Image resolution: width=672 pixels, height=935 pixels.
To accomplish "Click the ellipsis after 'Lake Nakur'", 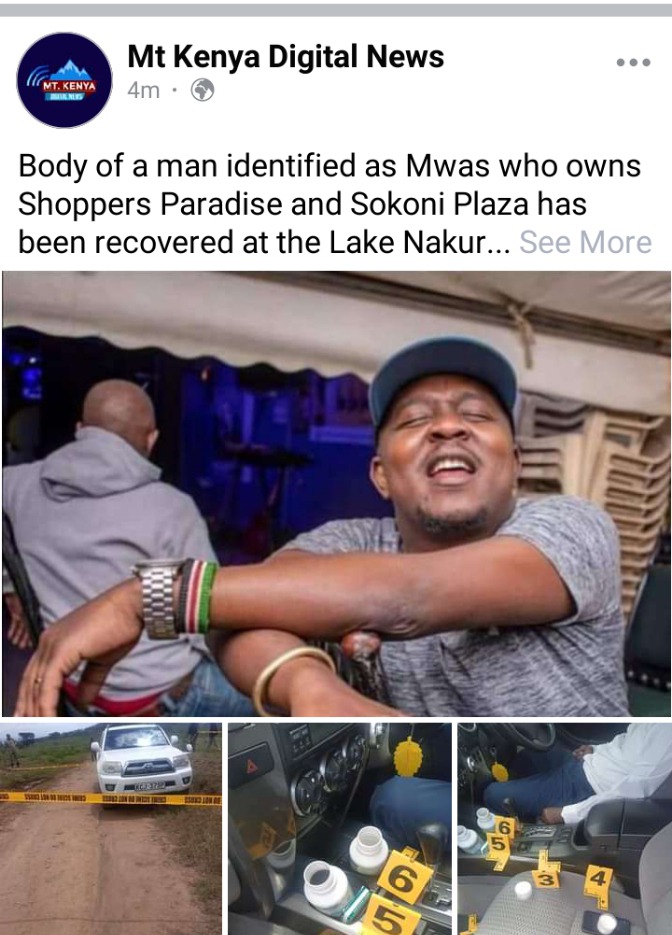I will 500,244.
